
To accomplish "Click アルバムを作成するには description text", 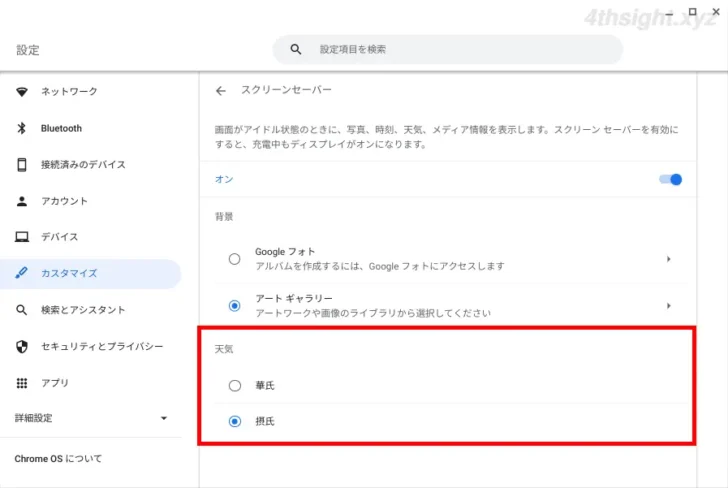I will pos(380,267).
